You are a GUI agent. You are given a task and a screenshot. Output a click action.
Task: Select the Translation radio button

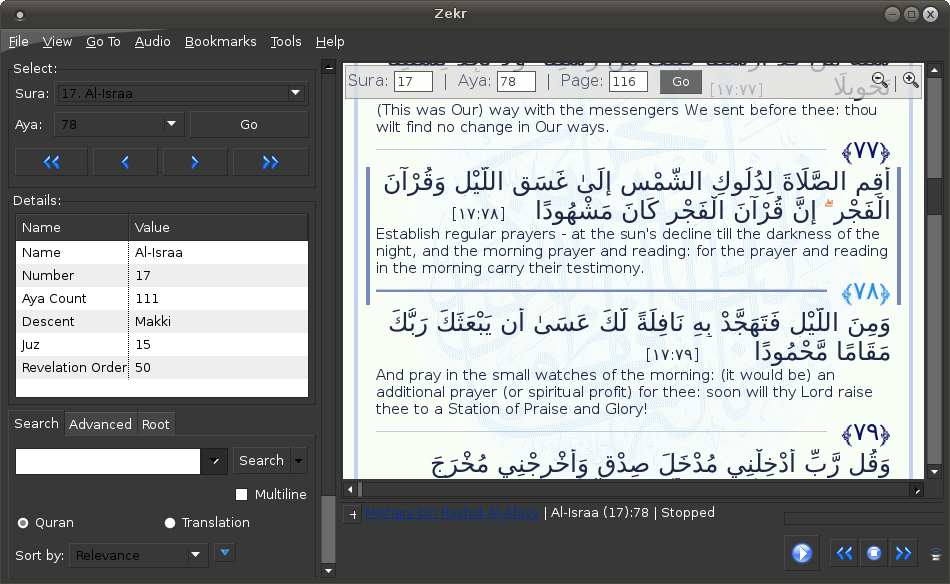pos(170,523)
